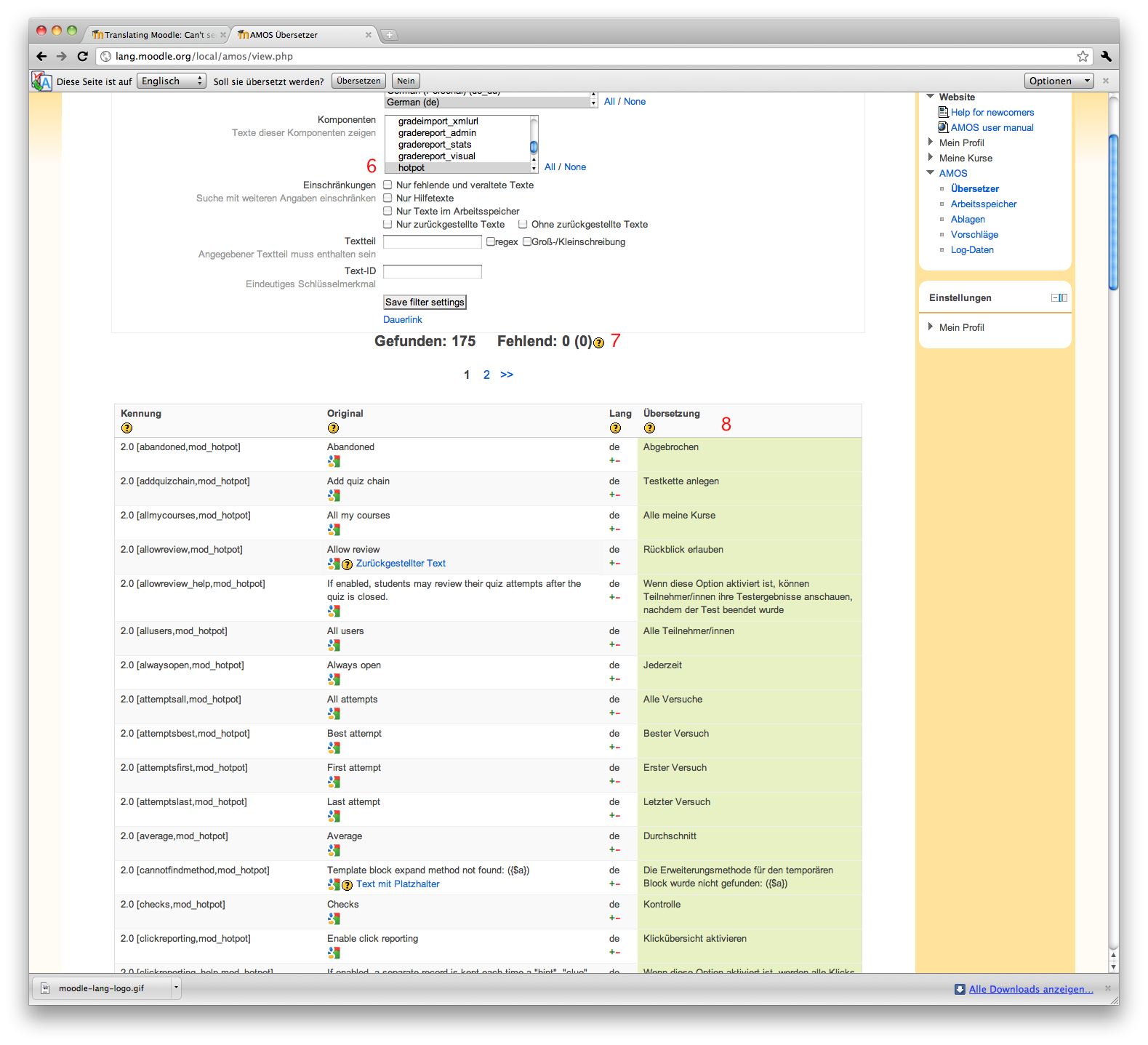The width and height of the screenshot is (1148, 1045).
Task: Click the help icon under Lang header
Action: (x=615, y=428)
